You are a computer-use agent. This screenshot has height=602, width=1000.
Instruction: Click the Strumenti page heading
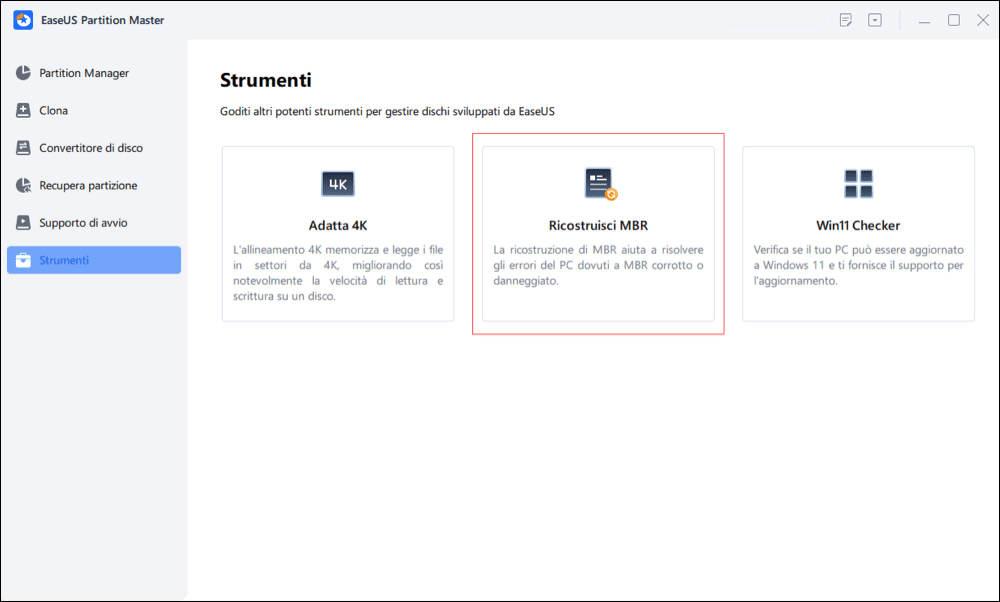[x=266, y=80]
